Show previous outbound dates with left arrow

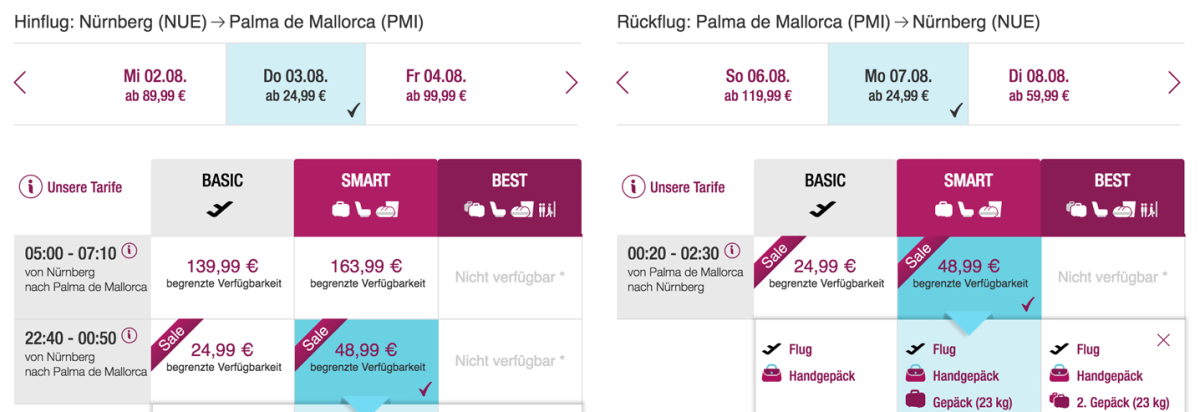click(20, 82)
